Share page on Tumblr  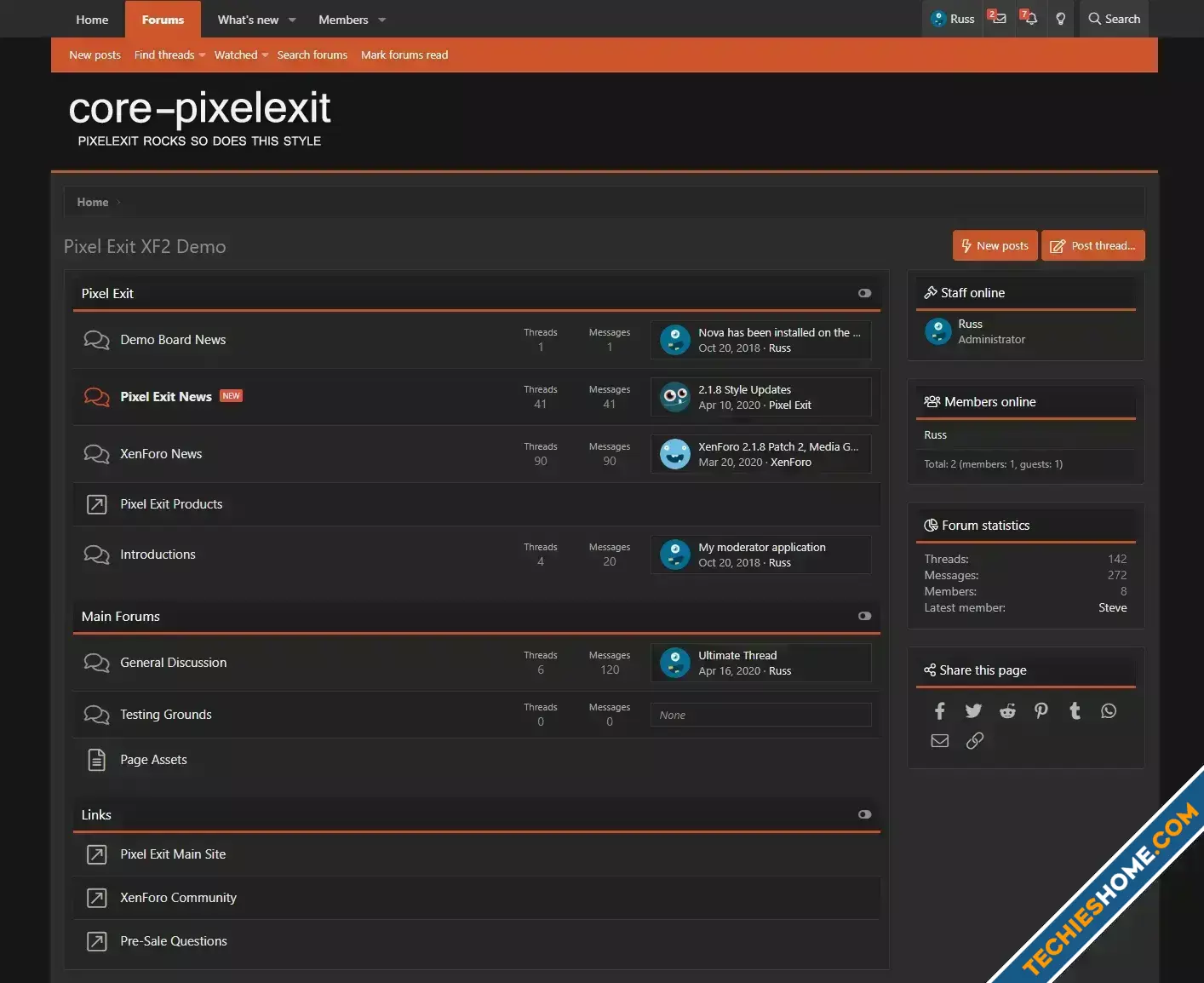click(1075, 711)
